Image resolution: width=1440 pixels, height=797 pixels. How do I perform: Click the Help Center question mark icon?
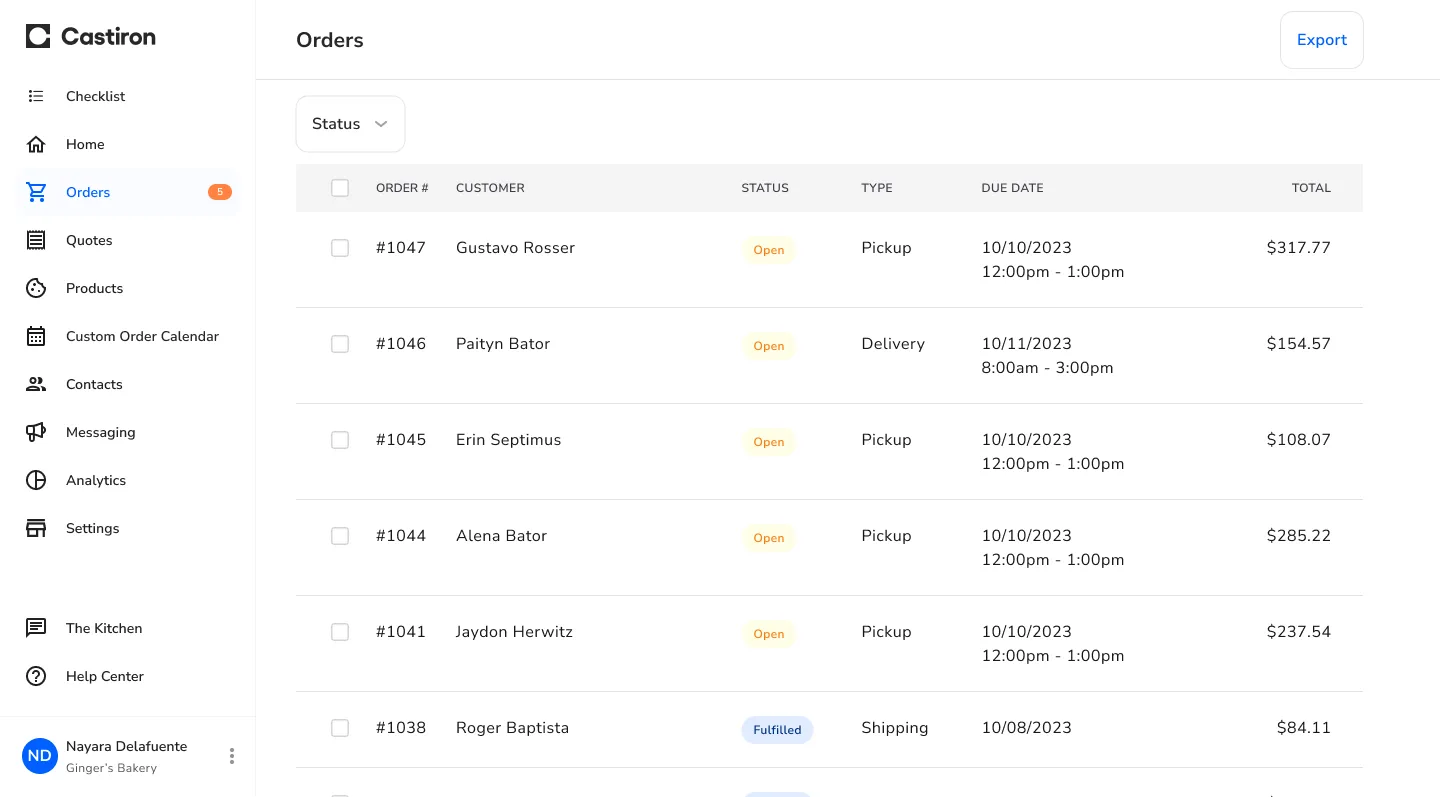36,676
